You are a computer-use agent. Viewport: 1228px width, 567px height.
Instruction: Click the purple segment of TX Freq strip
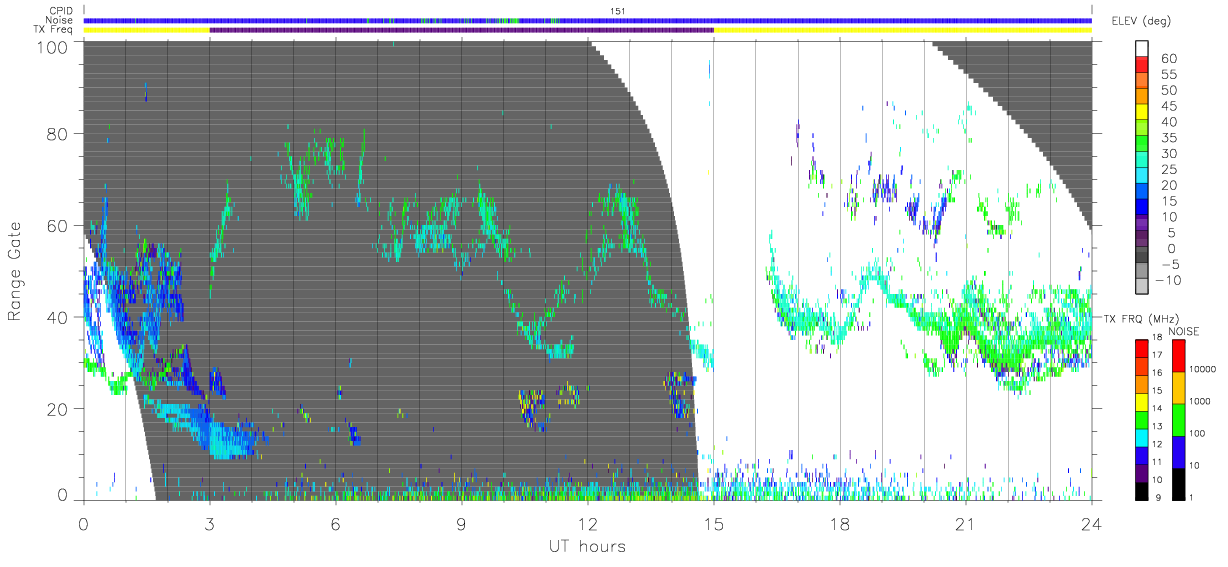coord(461,30)
